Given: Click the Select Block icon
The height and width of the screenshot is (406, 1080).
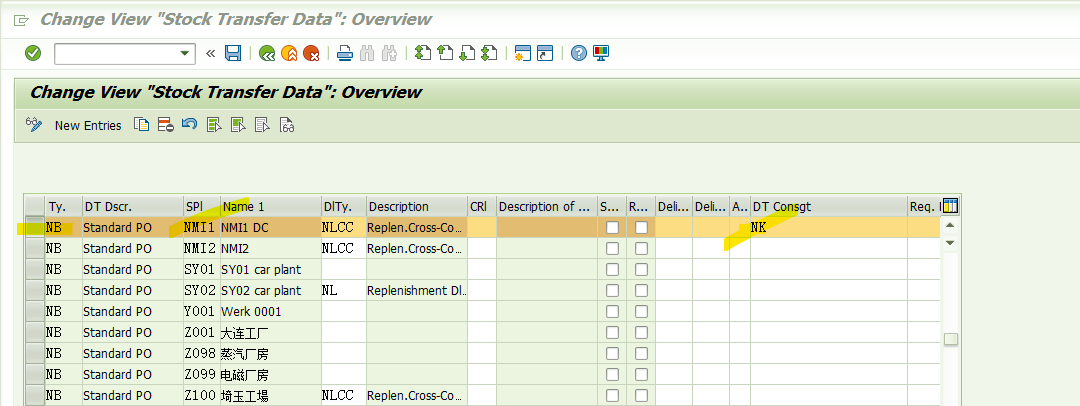Looking at the screenshot, I should click(238, 125).
